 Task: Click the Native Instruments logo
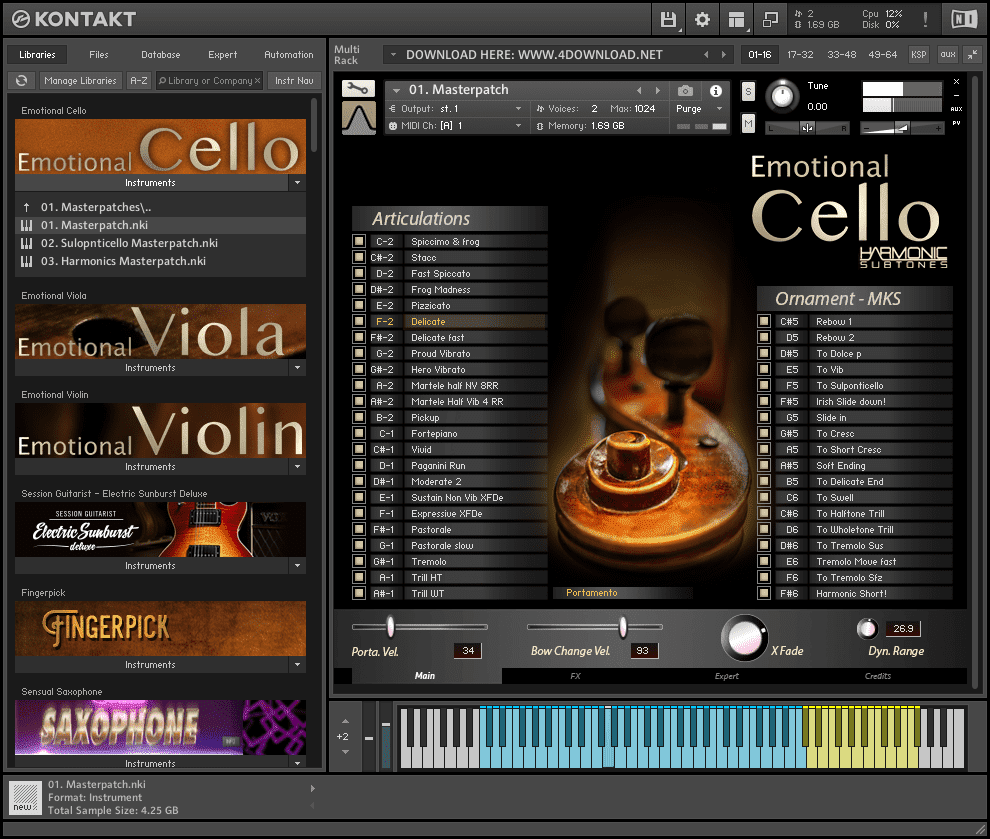click(x=963, y=18)
